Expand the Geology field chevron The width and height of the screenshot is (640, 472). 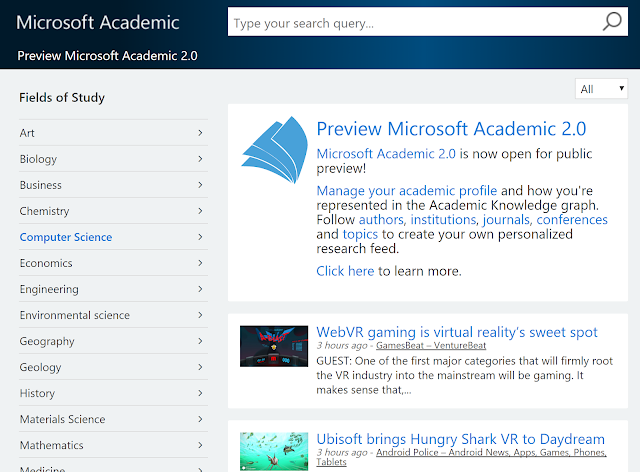200,367
